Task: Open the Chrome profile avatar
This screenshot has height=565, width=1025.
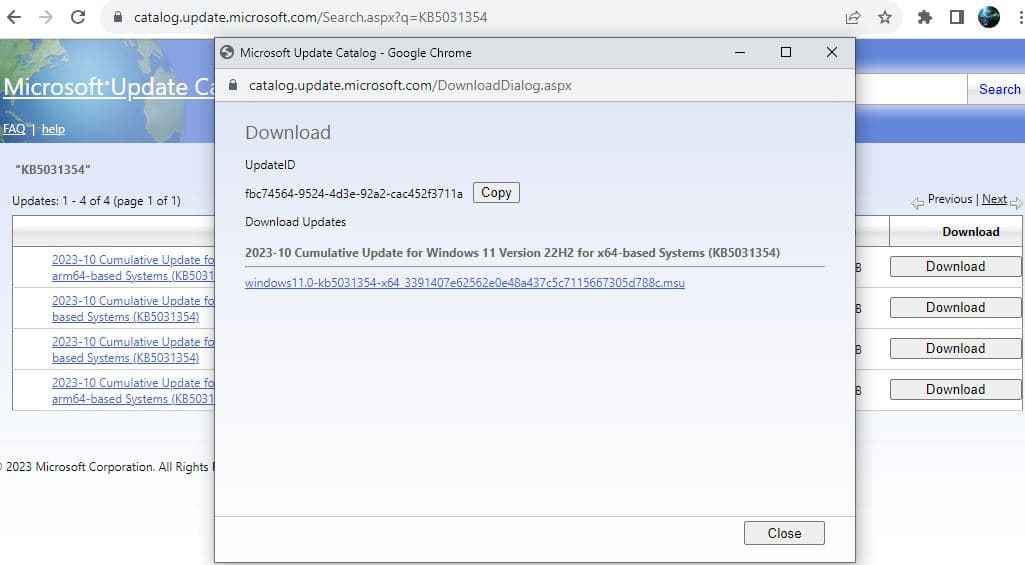Action: pyautogui.click(x=989, y=17)
